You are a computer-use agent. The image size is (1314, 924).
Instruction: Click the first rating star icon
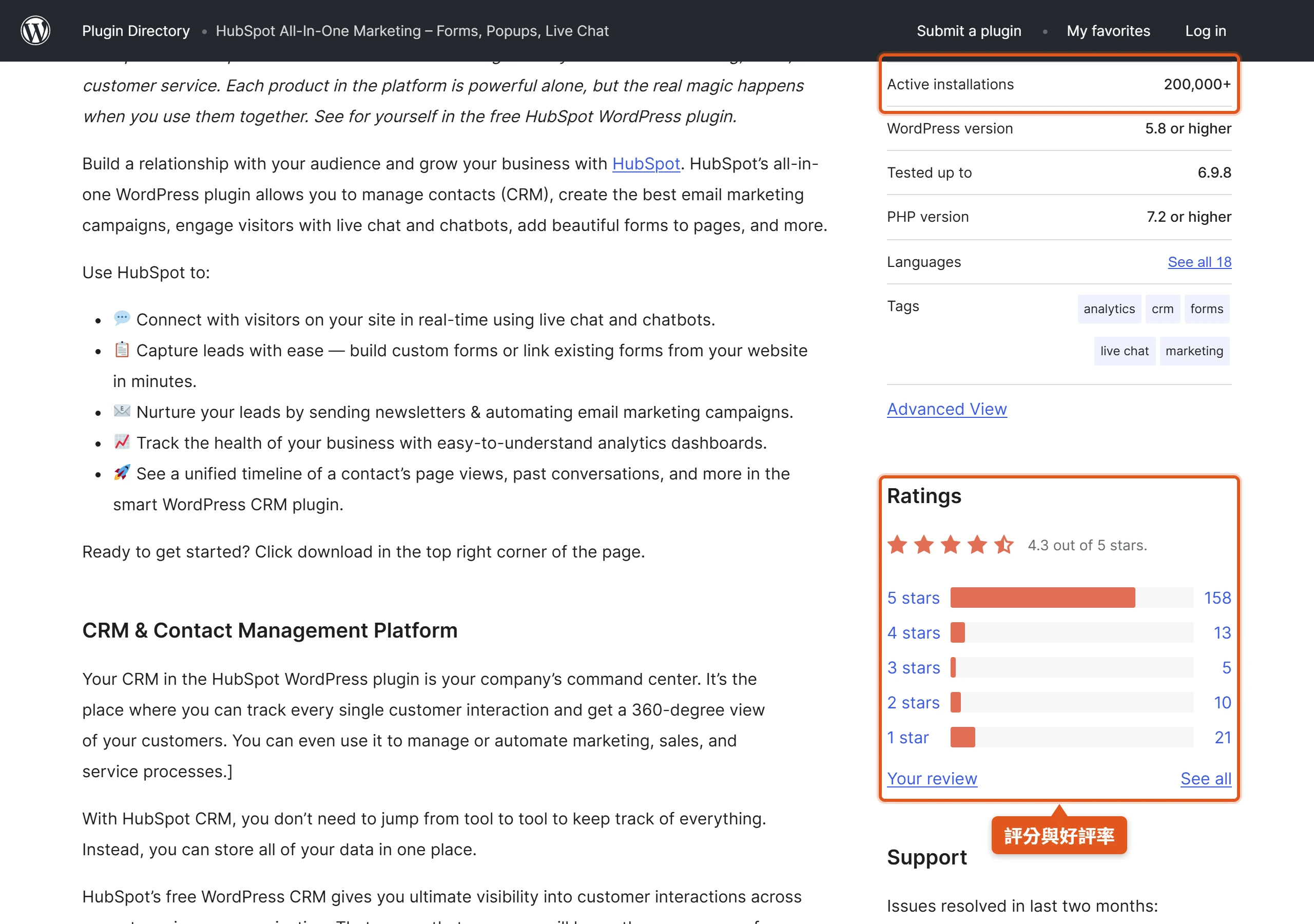(x=897, y=545)
